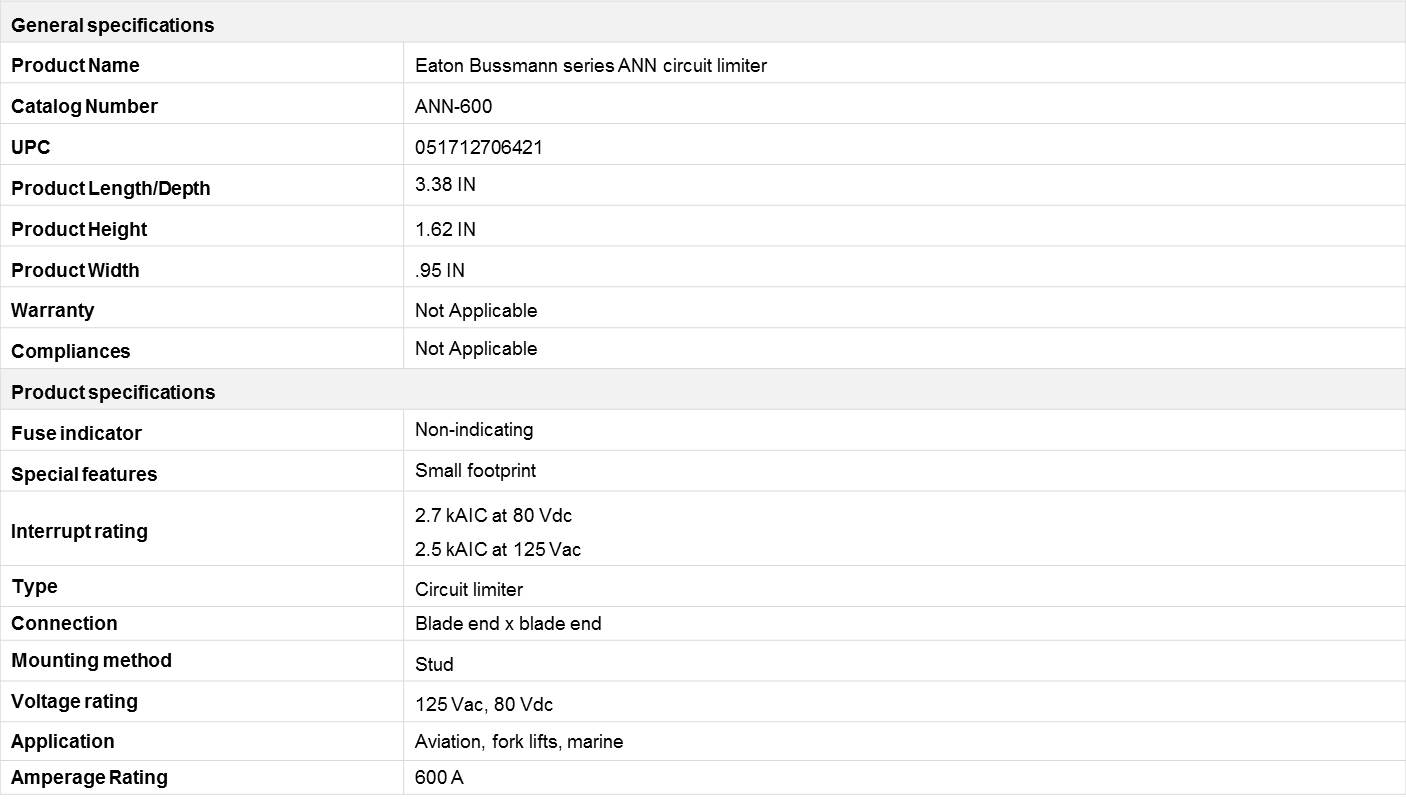Select the '1.62 IN' height value
1406x799 pixels.
(x=446, y=230)
